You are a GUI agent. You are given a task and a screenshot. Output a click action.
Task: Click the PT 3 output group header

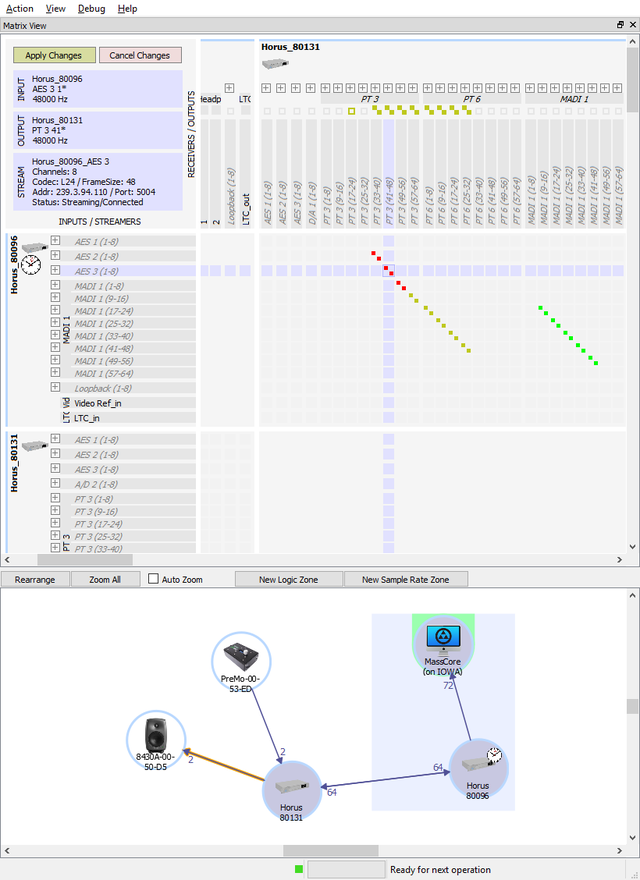369,99
